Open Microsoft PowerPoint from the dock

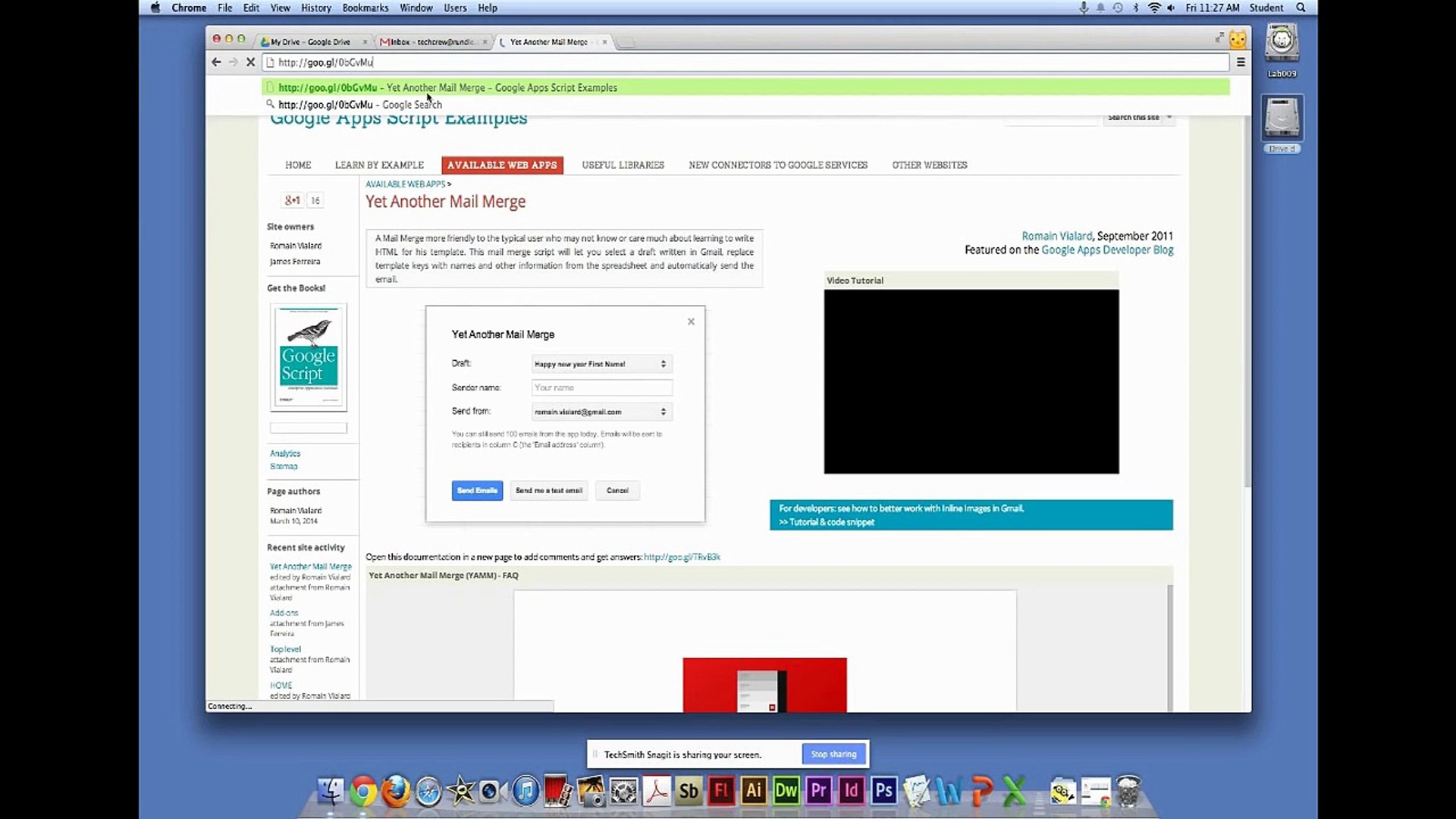click(981, 792)
